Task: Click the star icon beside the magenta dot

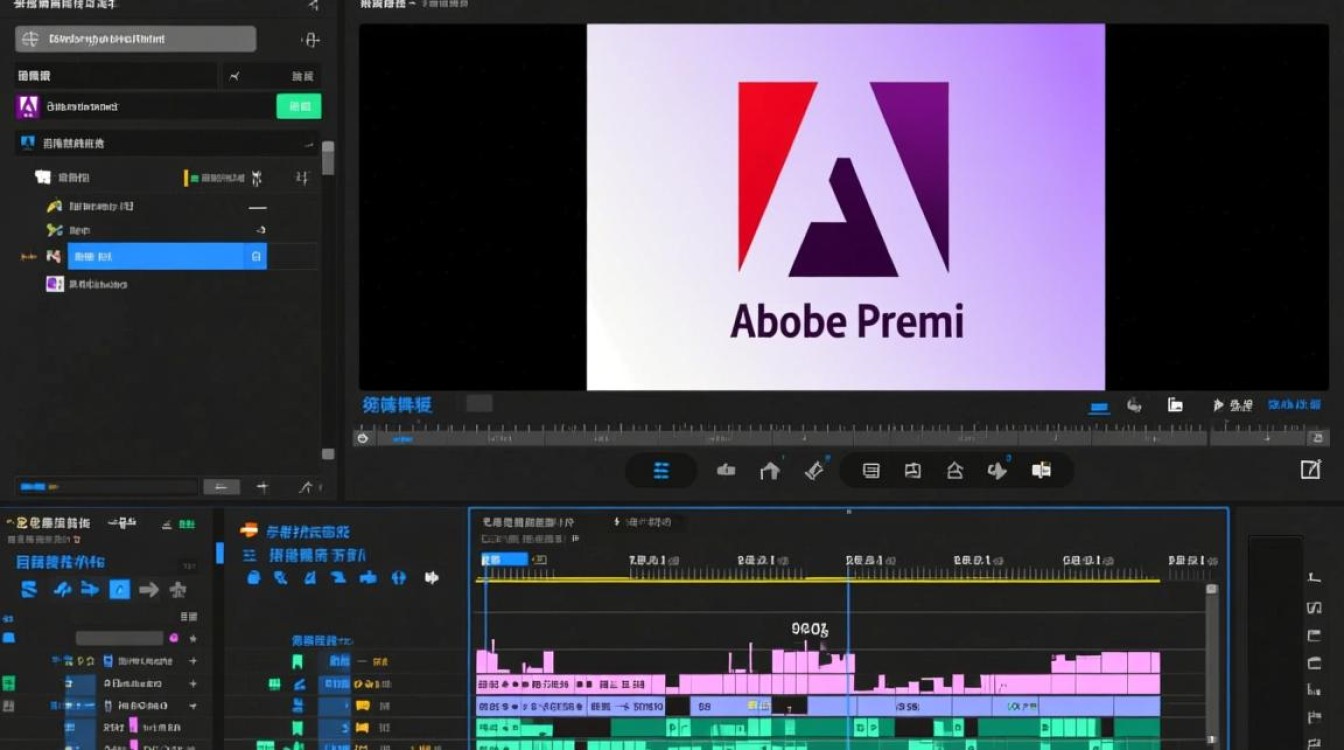Action: (x=193, y=638)
